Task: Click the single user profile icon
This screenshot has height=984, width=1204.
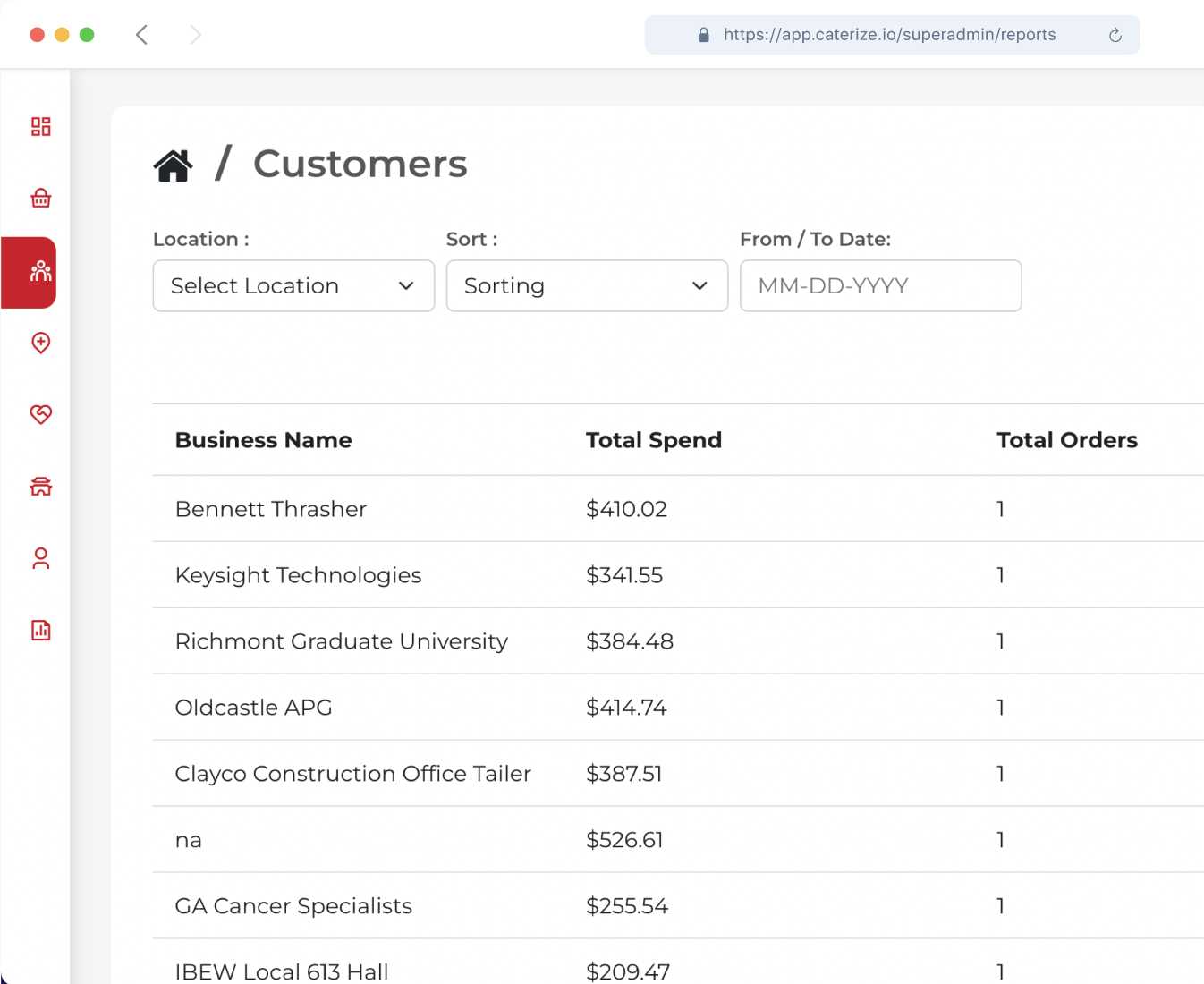Action: tap(40, 558)
